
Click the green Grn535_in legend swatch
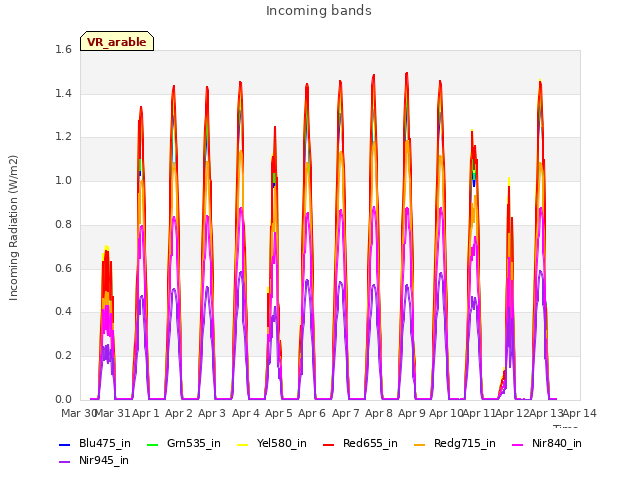[152, 444]
